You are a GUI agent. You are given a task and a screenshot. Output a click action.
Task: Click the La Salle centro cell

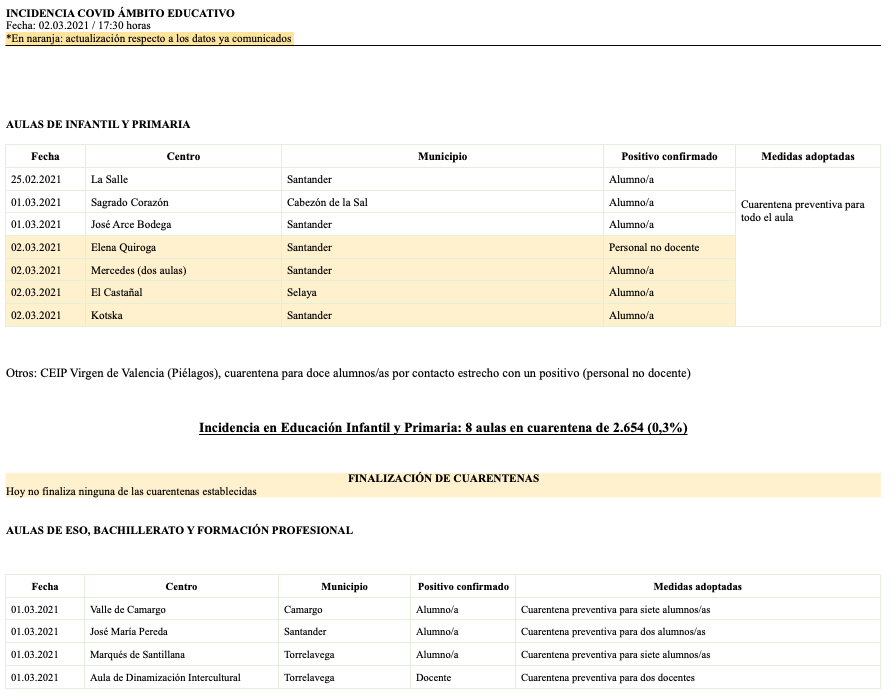coord(109,180)
